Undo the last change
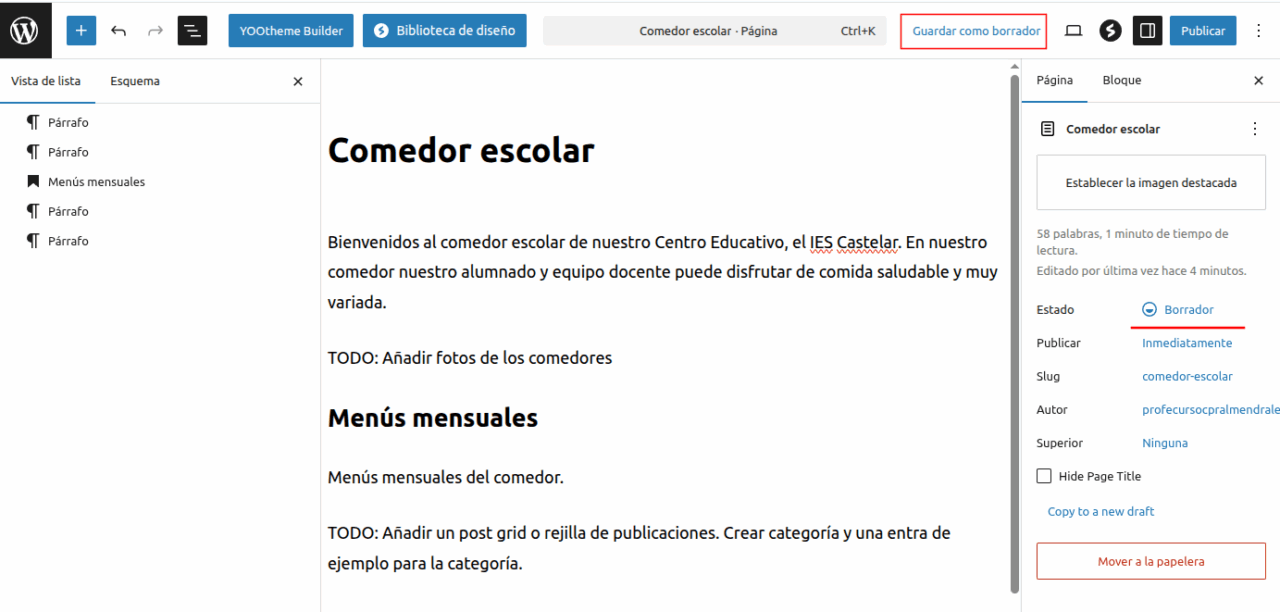Image resolution: width=1280 pixels, height=612 pixels. click(x=118, y=31)
